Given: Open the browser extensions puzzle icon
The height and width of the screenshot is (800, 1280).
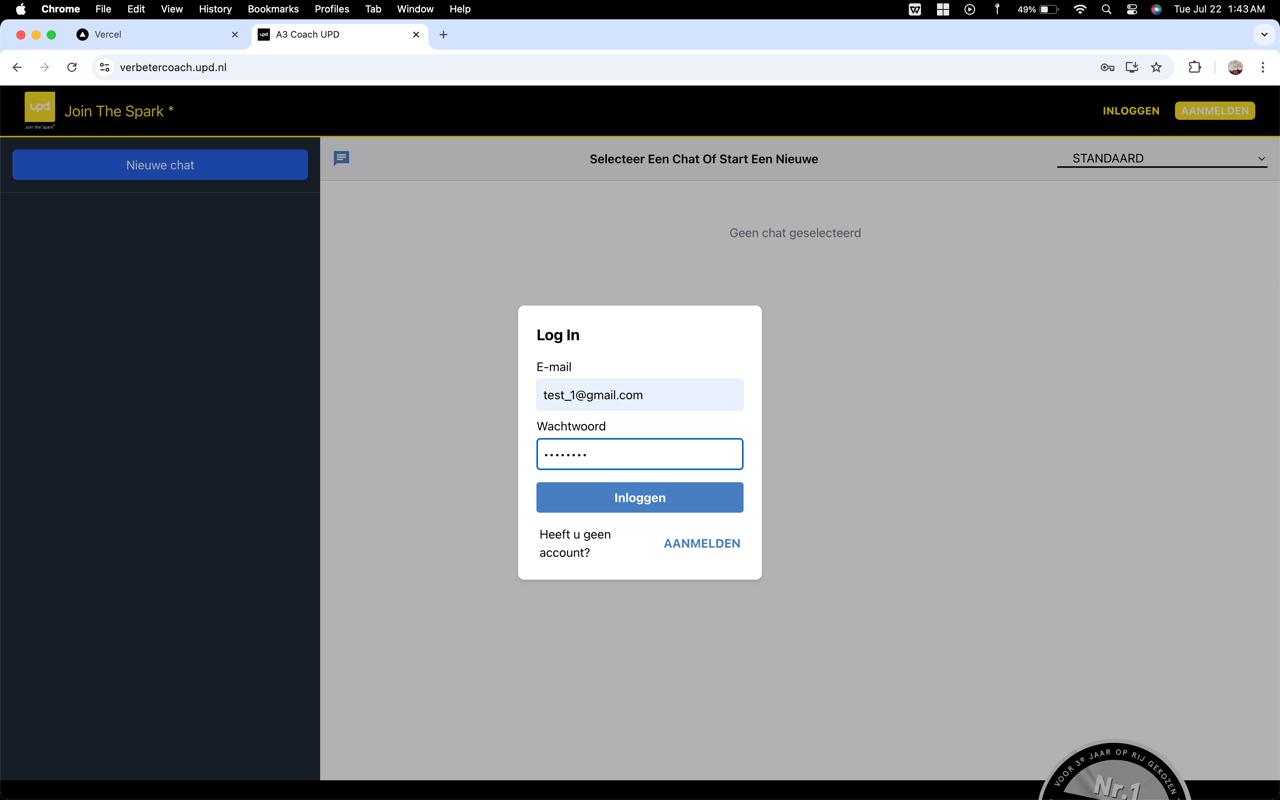Looking at the screenshot, I should click(x=1194, y=67).
